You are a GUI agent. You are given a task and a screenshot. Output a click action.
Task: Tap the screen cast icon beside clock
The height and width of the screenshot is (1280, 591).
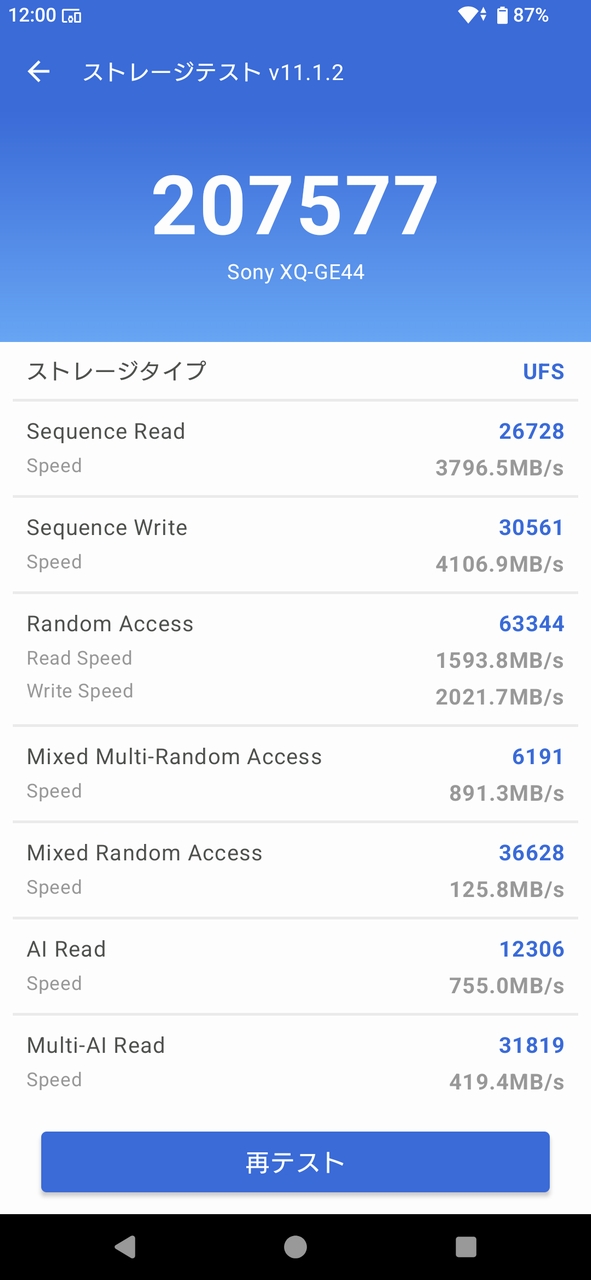pyautogui.click(x=71, y=16)
